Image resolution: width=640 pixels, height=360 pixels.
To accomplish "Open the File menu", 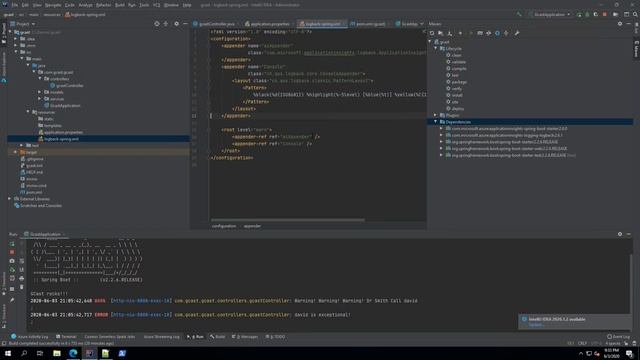I will 15,5.
